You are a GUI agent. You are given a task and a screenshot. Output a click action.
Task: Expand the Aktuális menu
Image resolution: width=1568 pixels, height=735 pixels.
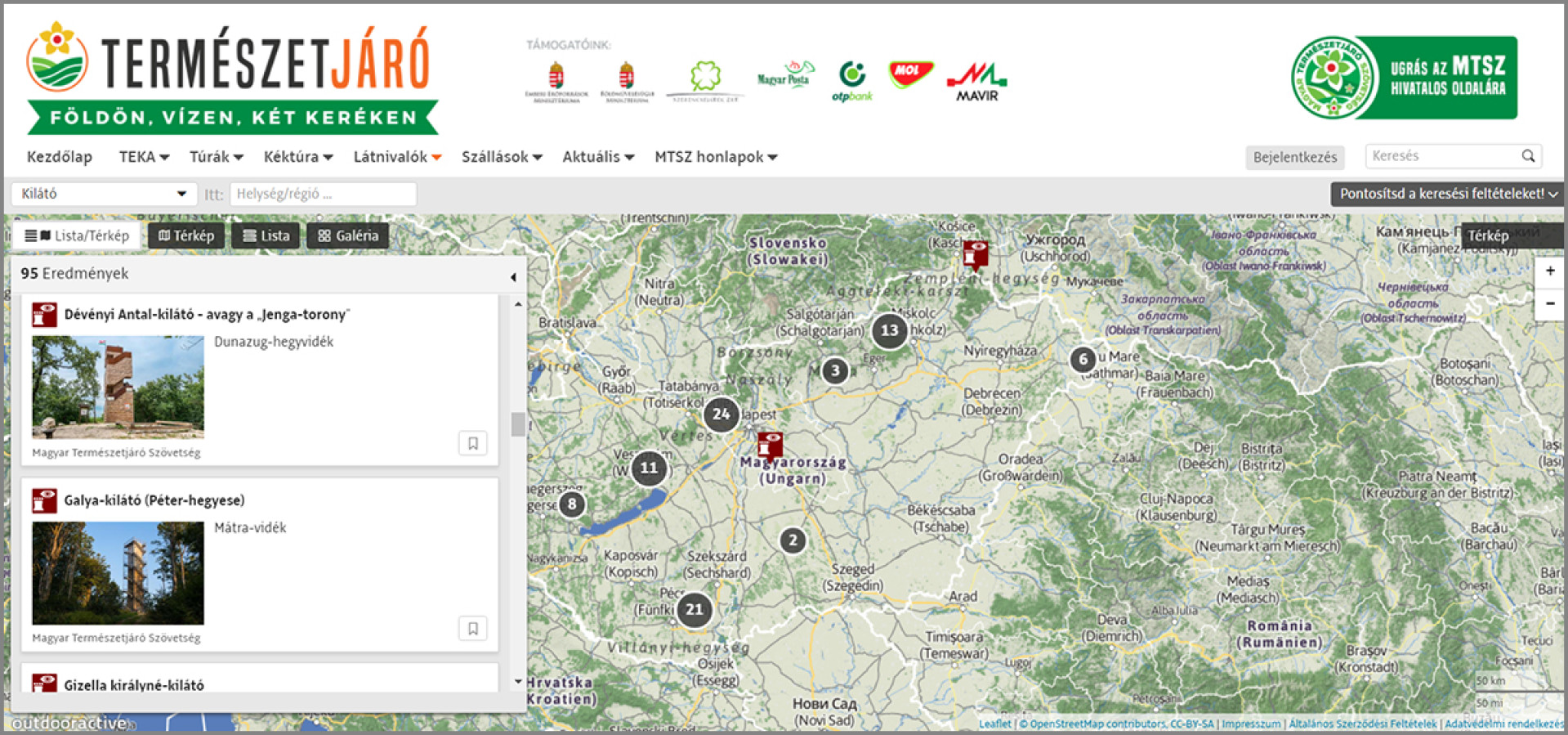(598, 156)
